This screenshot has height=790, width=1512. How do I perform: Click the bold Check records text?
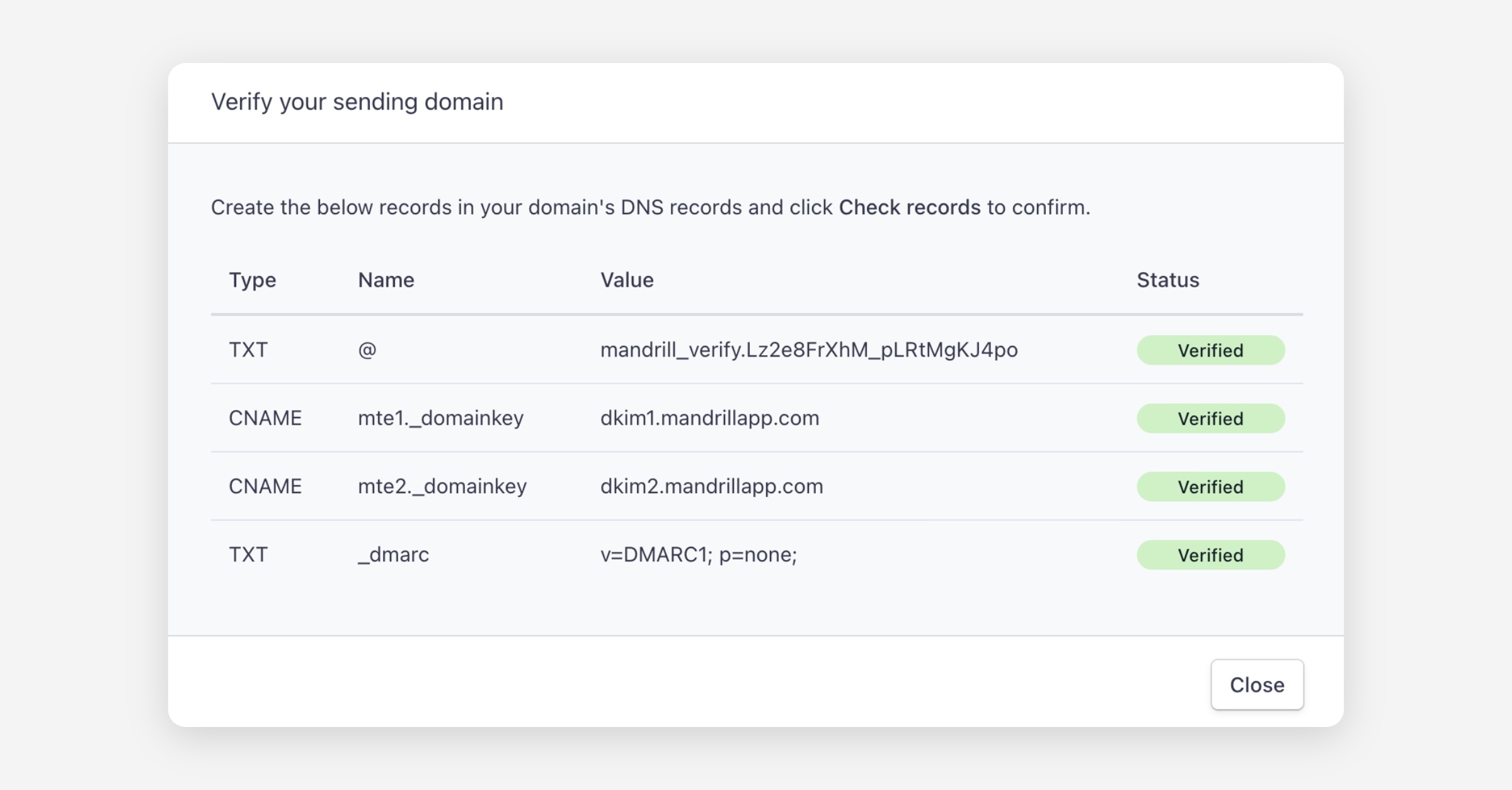pyautogui.click(x=909, y=207)
